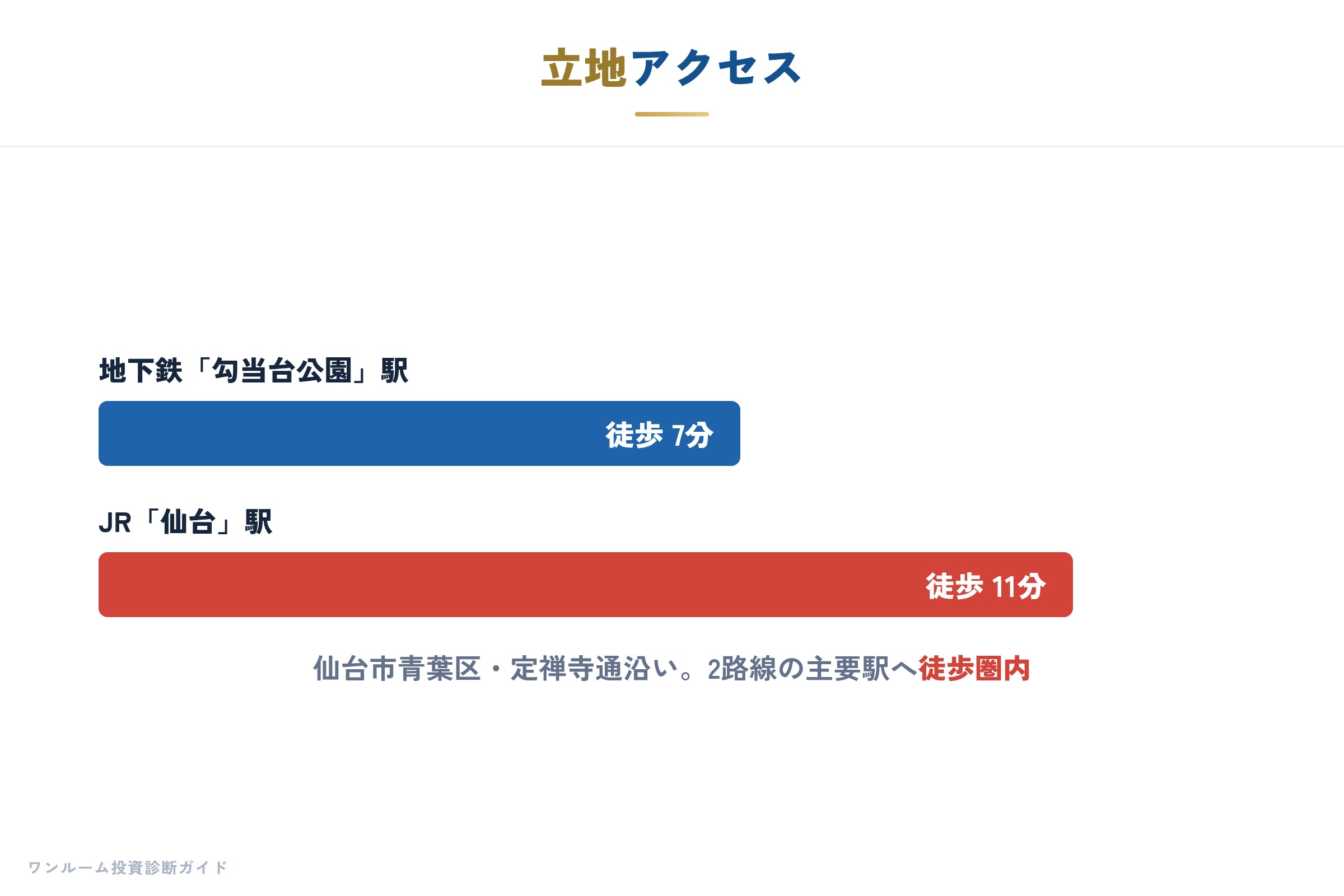Click the "ワンルーム投資診断ガイド" footer text
1344x896 pixels.
click(x=128, y=867)
